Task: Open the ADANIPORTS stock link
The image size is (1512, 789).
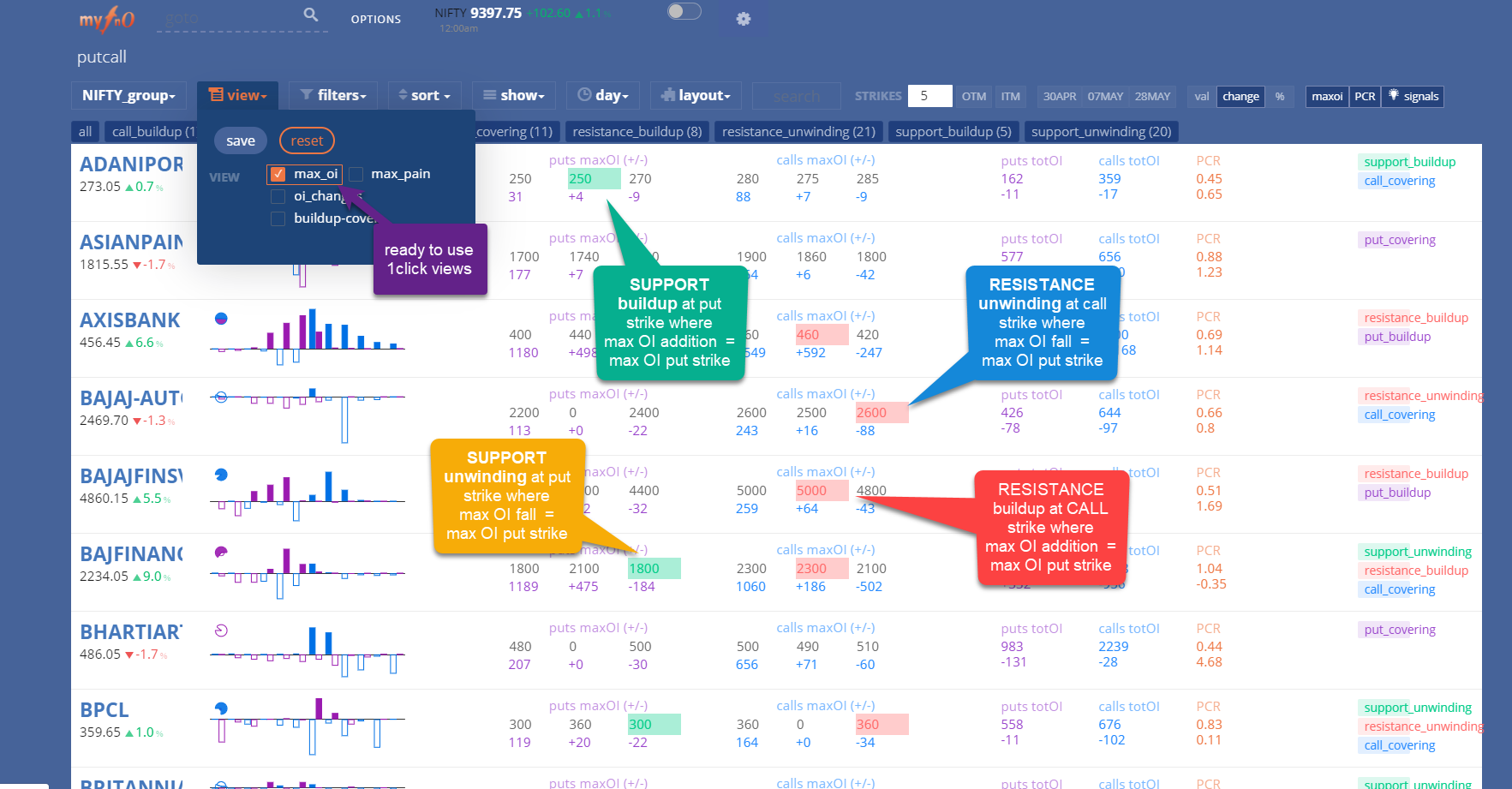Action: coord(132,164)
